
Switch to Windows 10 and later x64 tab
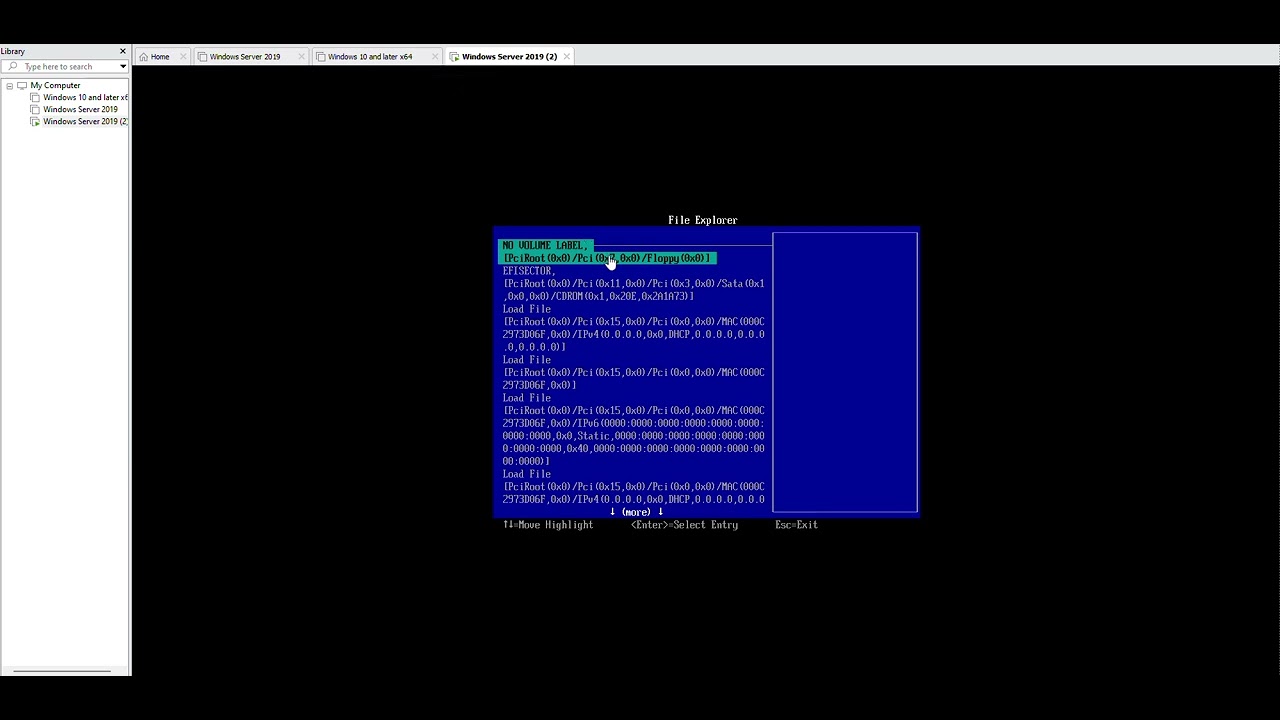click(370, 57)
